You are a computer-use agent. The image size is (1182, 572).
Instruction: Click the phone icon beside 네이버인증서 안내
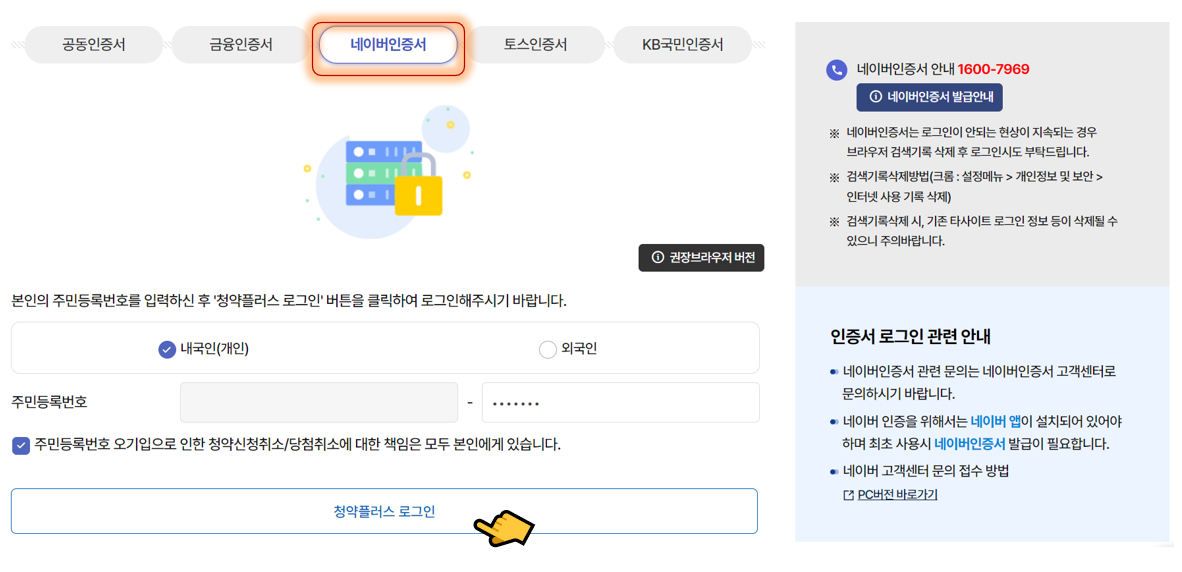(837, 70)
